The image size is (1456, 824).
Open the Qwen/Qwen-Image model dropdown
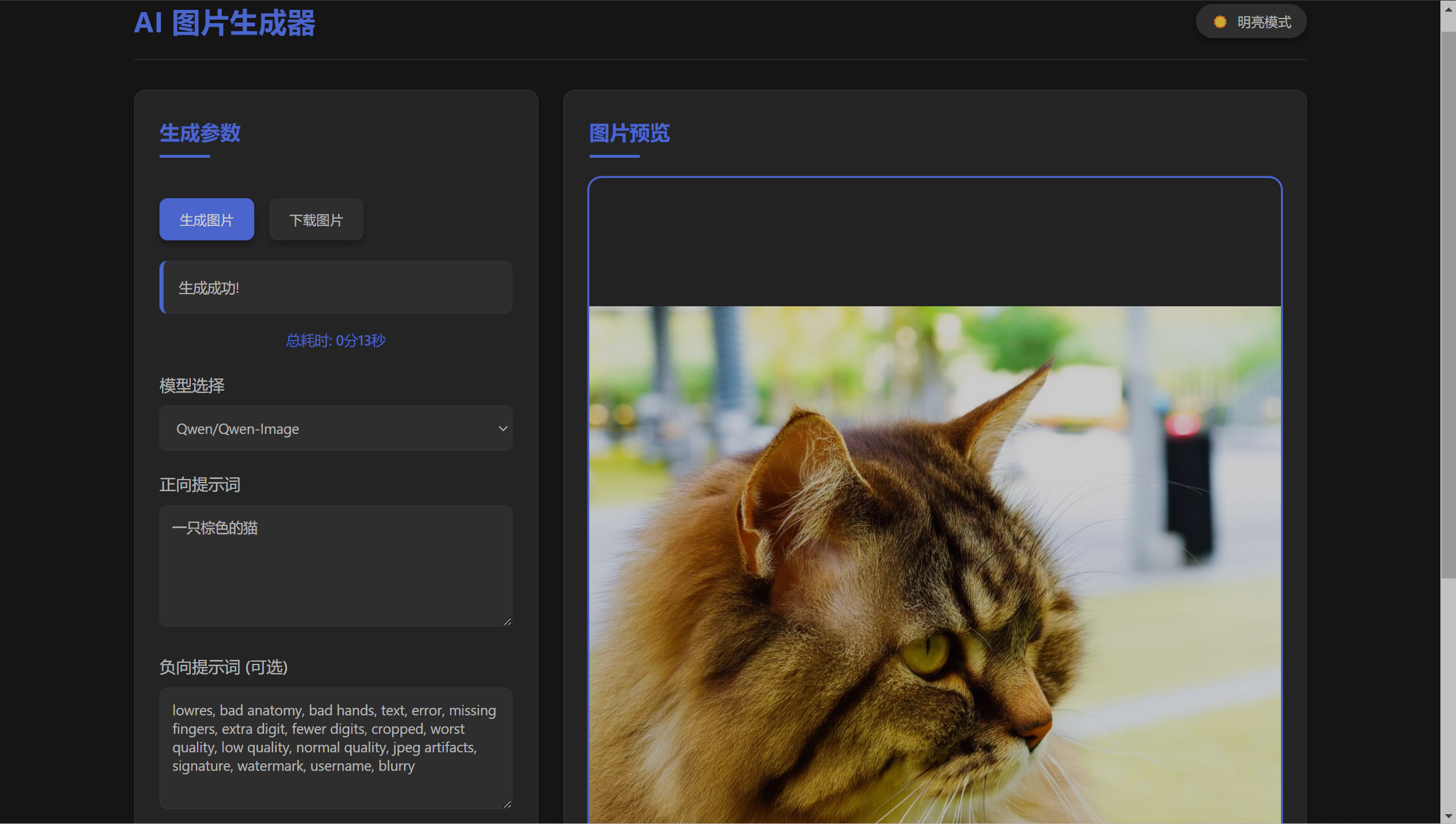[336, 429]
